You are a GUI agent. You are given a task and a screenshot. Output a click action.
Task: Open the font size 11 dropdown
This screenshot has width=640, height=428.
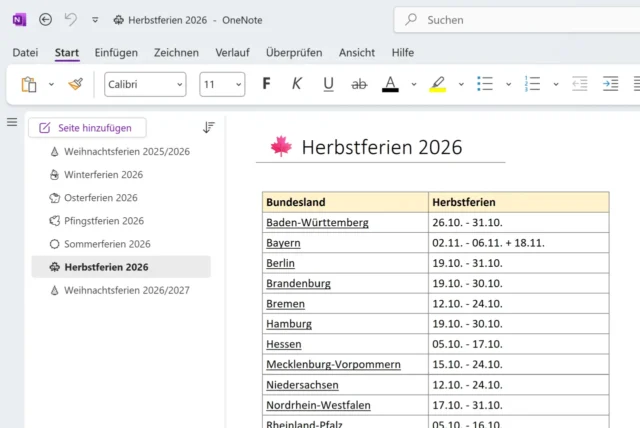[222, 84]
